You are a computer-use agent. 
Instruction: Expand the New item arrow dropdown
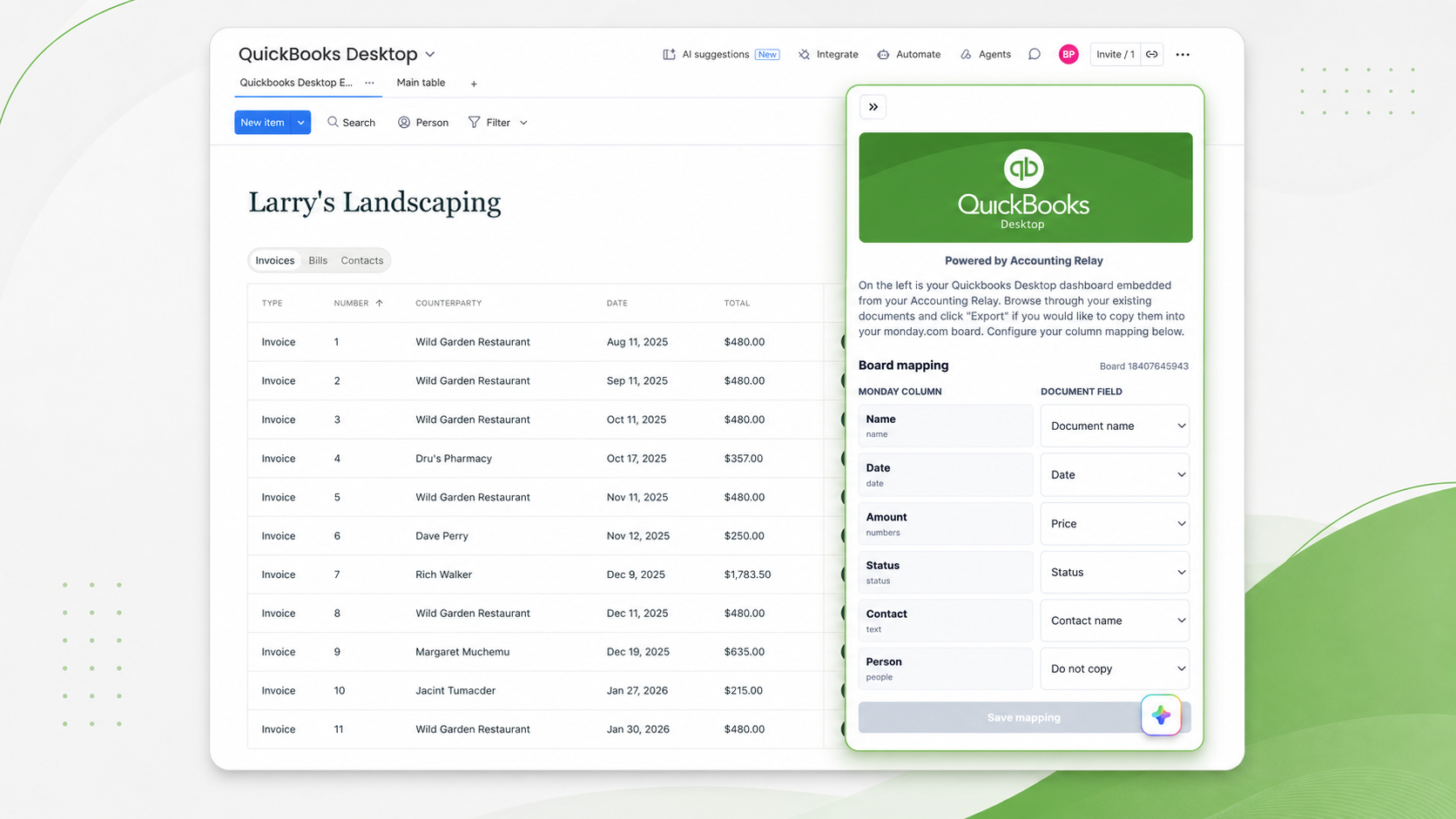click(300, 123)
